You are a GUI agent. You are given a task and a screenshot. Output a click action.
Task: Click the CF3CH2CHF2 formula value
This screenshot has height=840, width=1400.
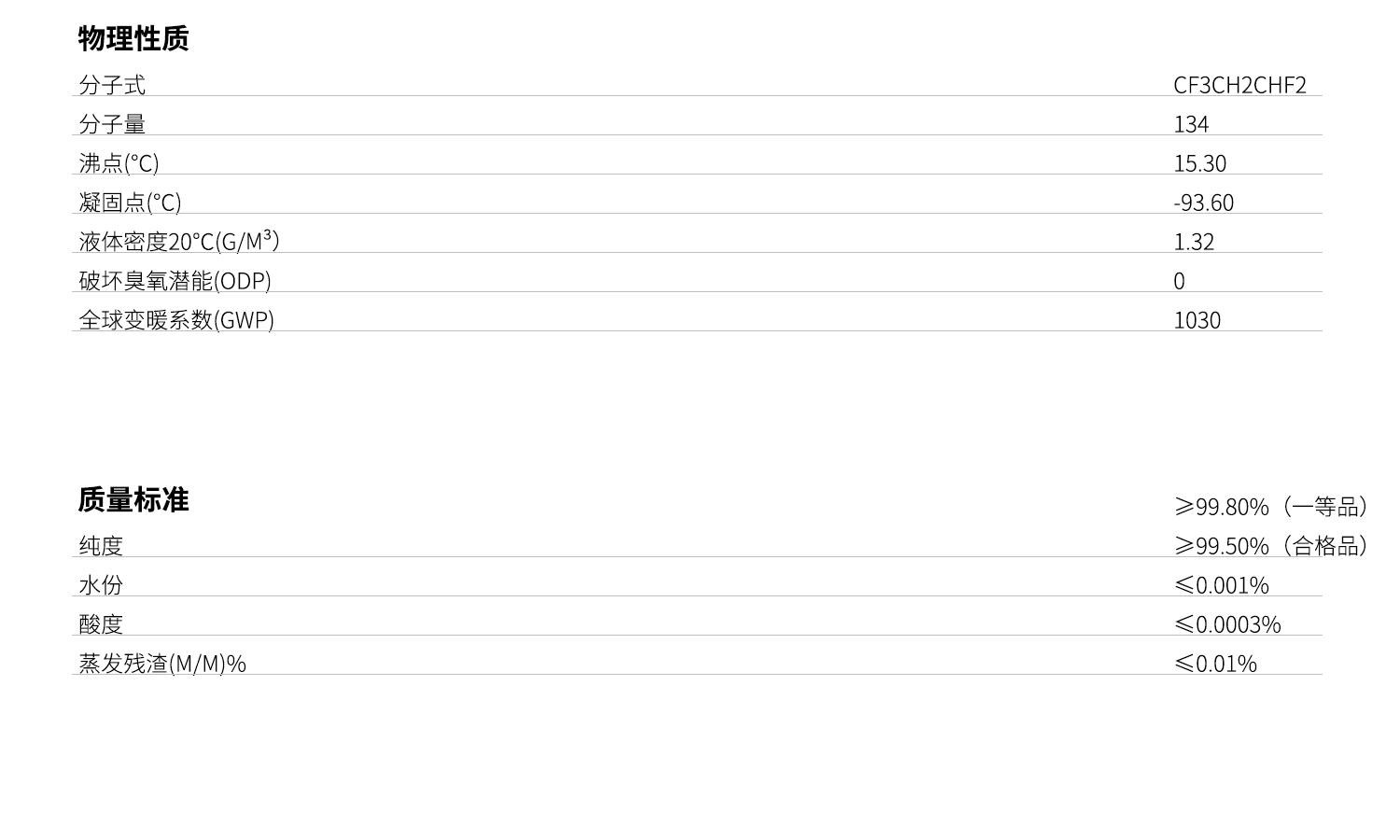1239,85
